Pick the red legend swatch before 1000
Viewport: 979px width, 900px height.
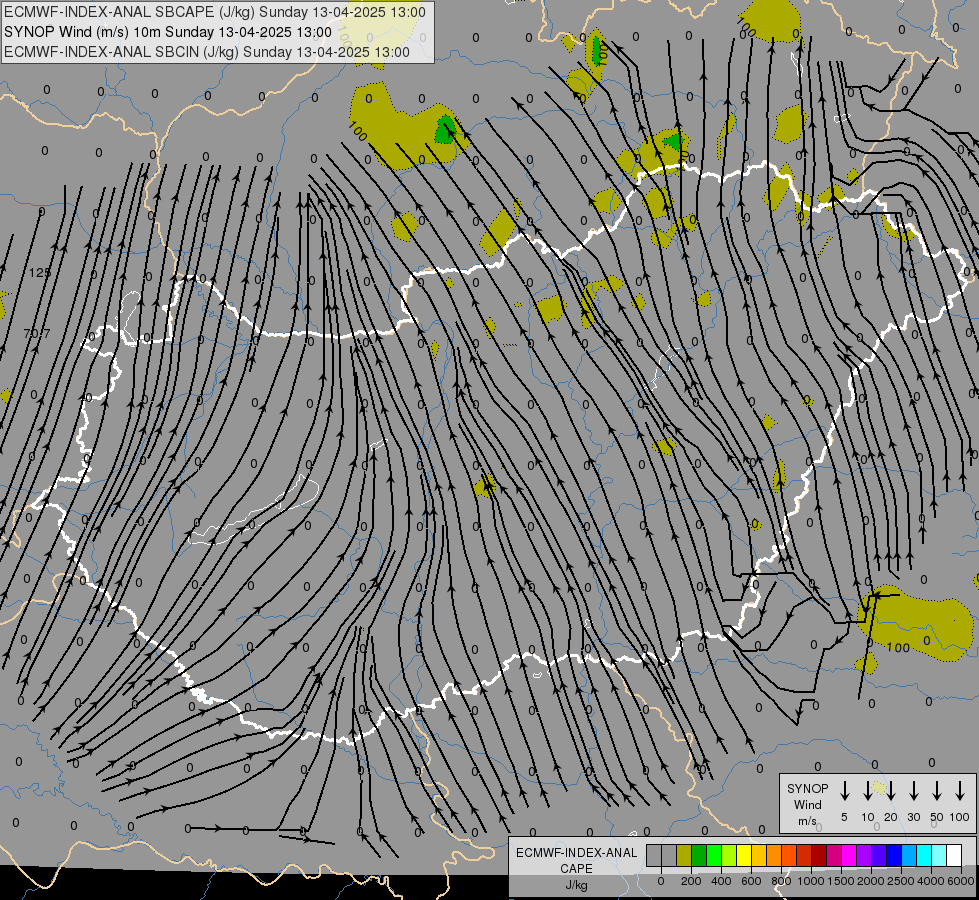804,855
